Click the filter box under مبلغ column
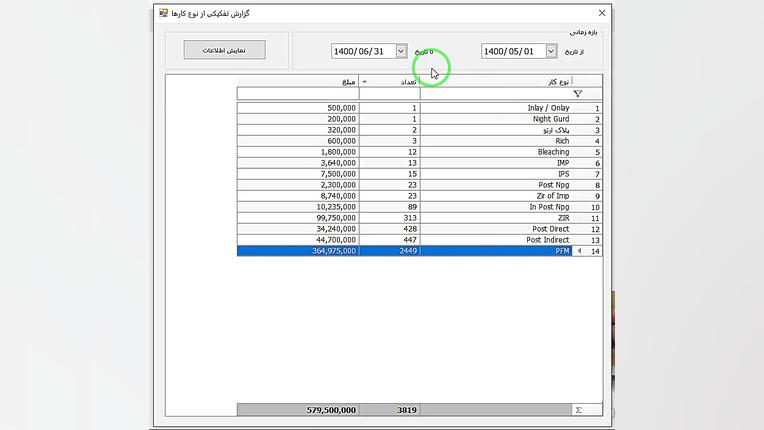Viewport: 764px width, 430px height. (x=298, y=93)
